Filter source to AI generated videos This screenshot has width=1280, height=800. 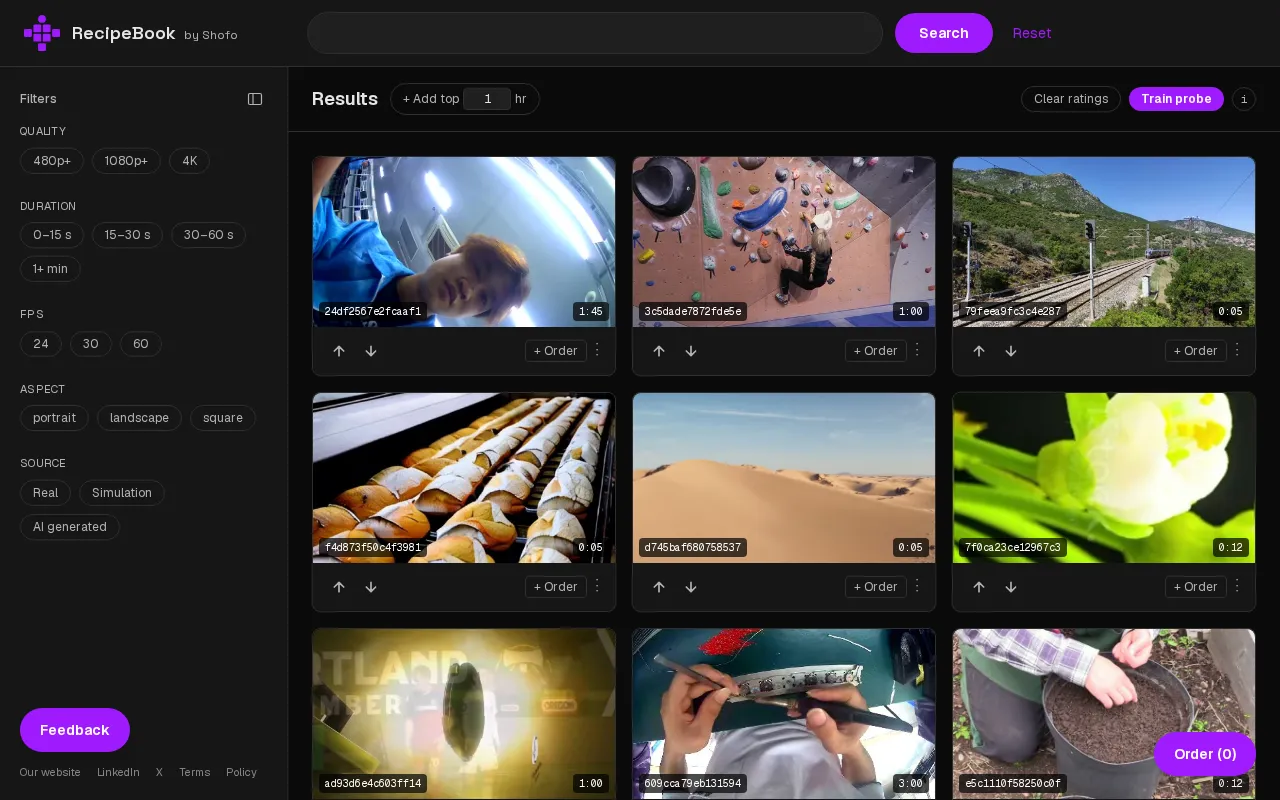70,527
